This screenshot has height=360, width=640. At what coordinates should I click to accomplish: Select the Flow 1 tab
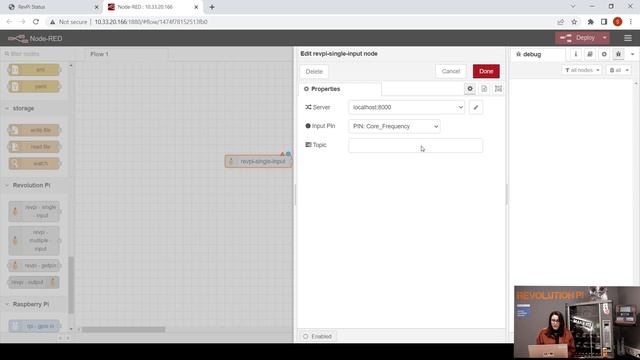(x=127, y=54)
